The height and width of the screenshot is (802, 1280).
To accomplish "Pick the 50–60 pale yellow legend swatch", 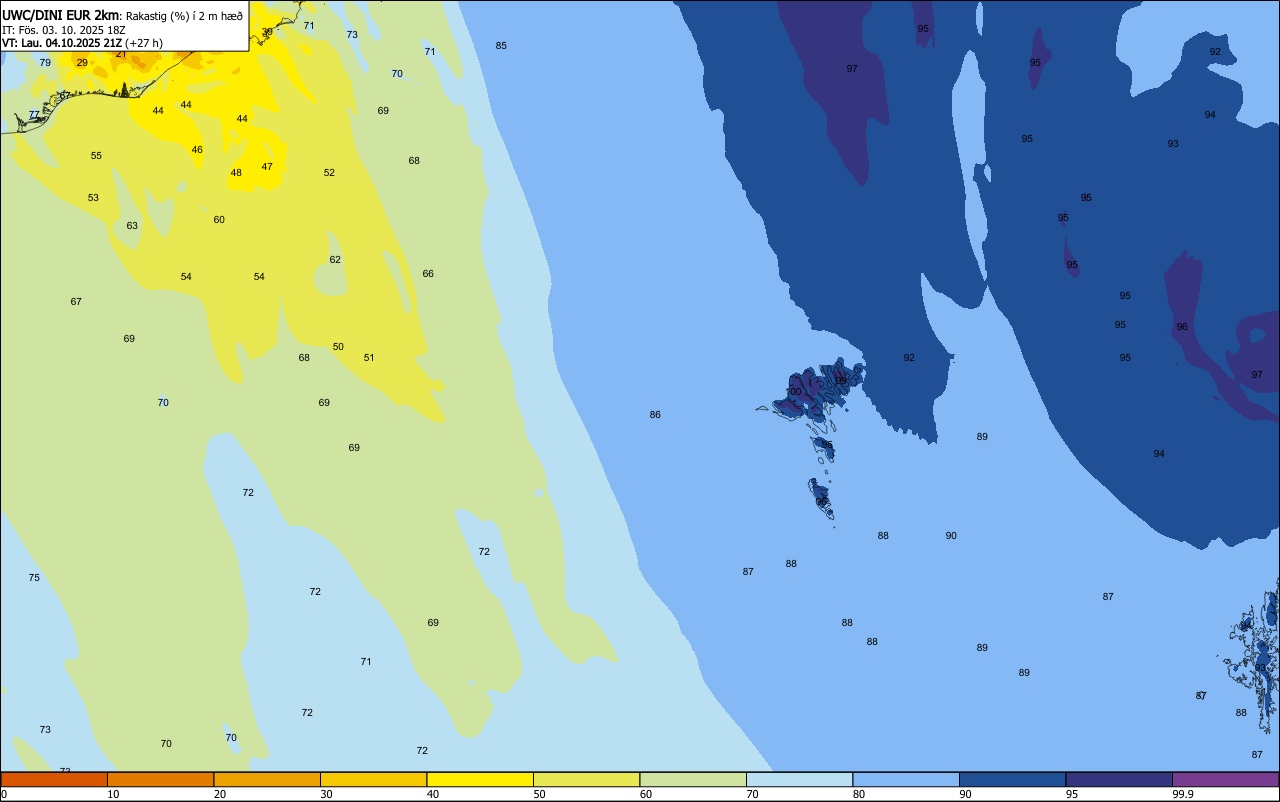I will [x=586, y=779].
